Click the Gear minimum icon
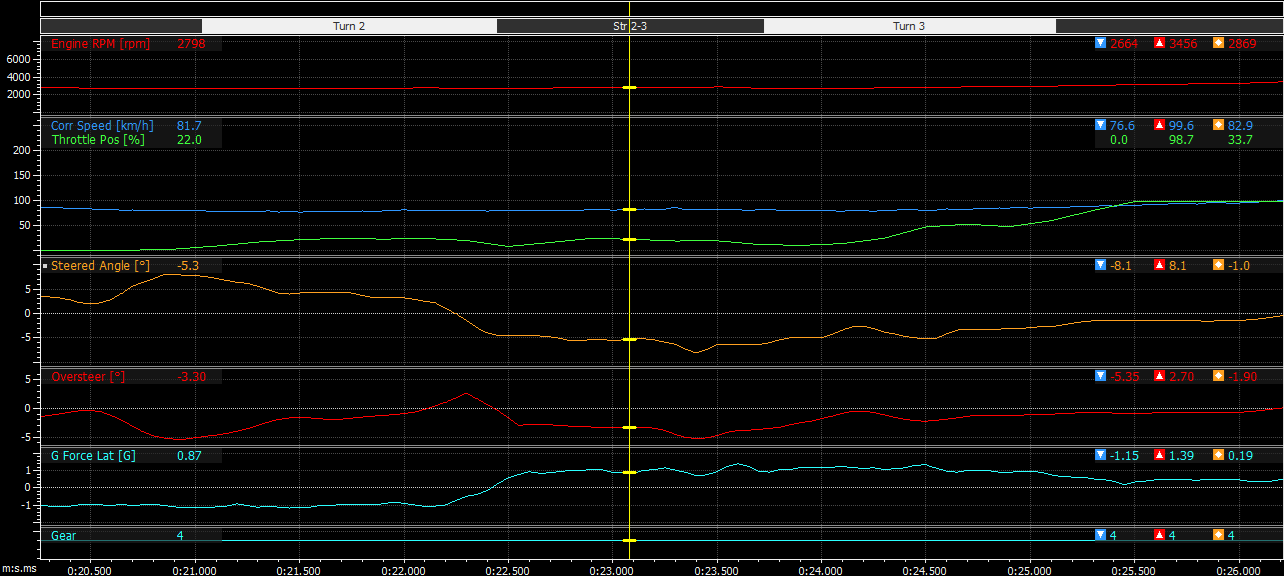 [x=1101, y=535]
